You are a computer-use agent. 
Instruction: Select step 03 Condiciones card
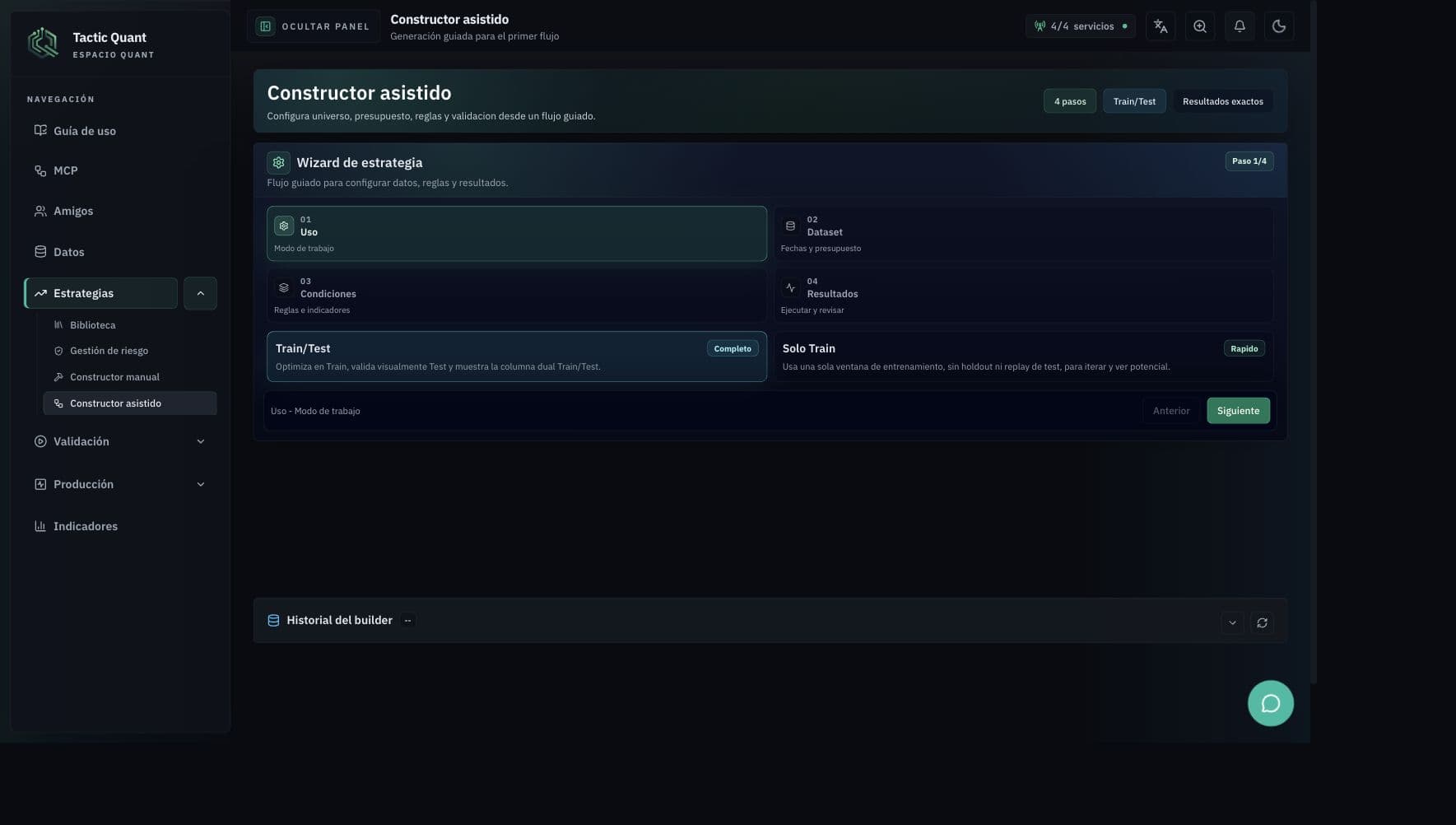coord(517,296)
